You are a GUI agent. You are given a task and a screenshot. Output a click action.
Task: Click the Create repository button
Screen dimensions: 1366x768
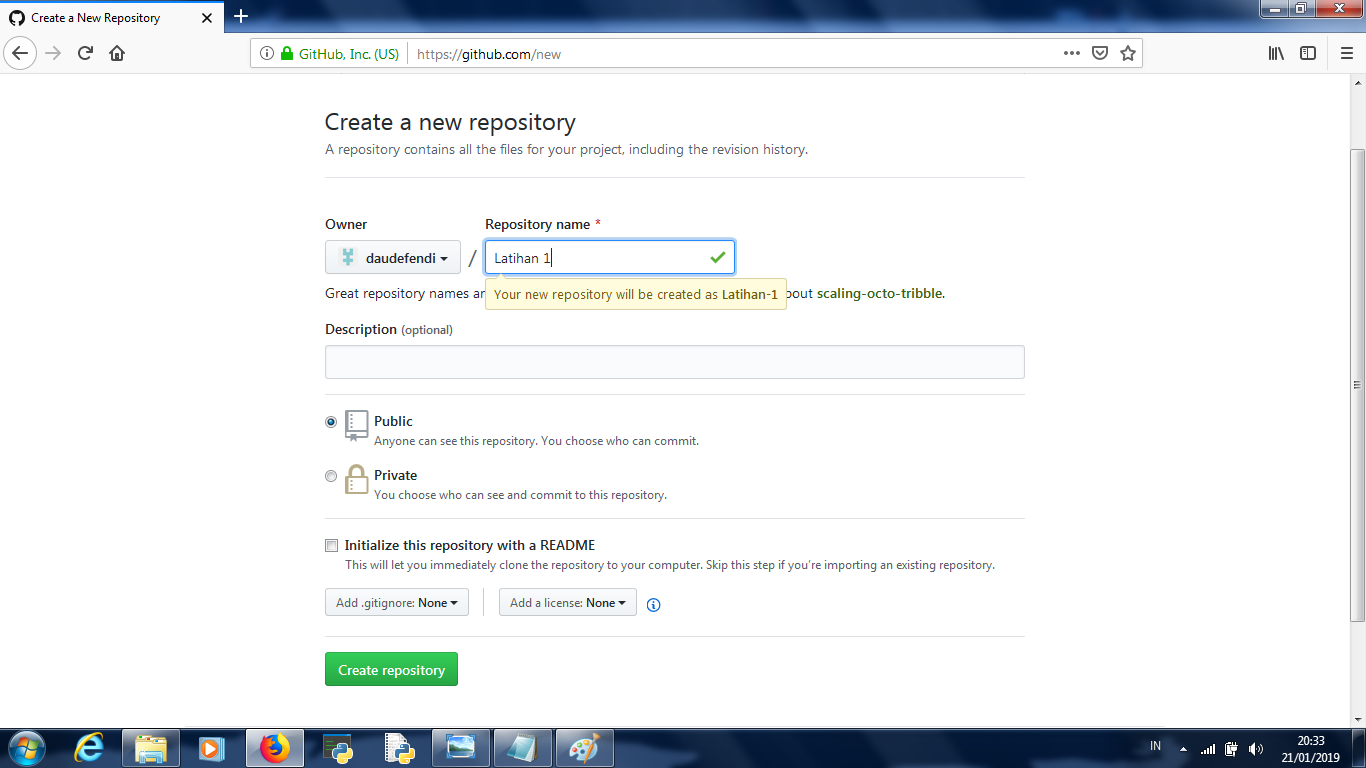click(x=391, y=669)
